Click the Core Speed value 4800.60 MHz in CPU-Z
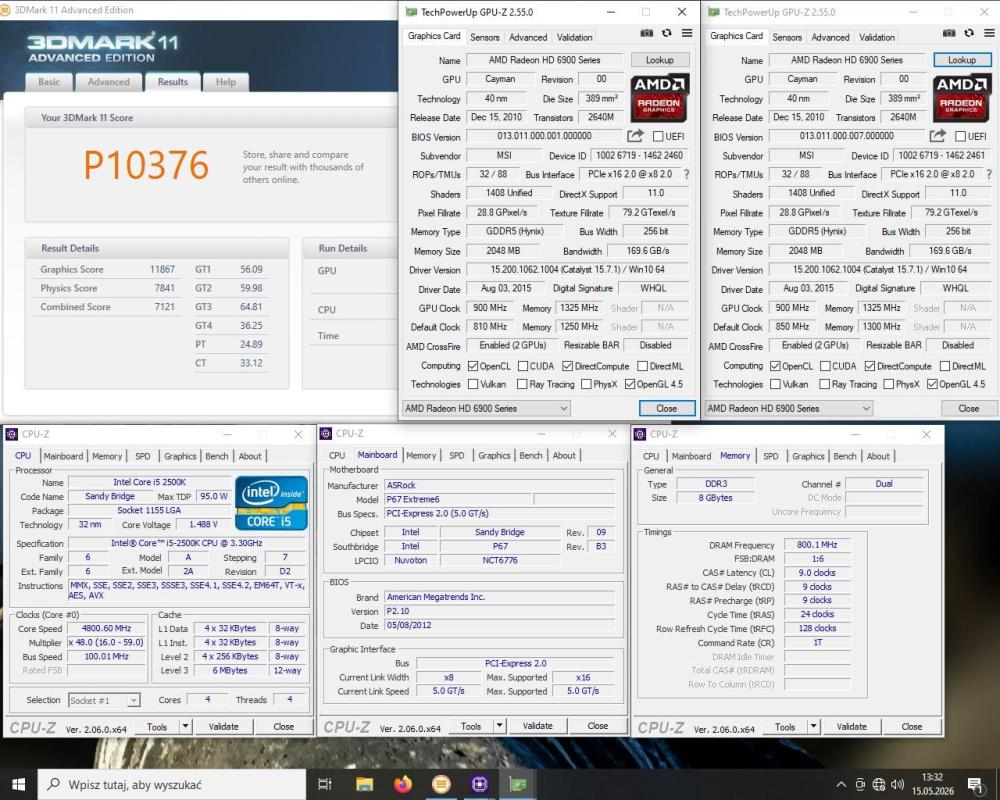This screenshot has width=1000, height=800. 106,628
